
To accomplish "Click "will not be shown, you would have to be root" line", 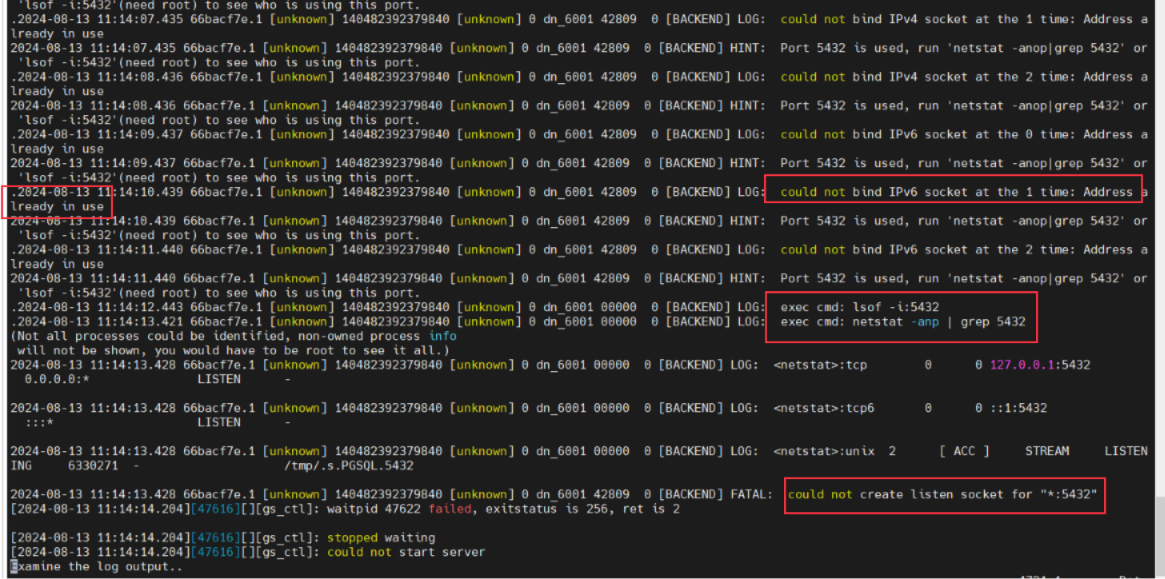I will pyautogui.click(x=233, y=350).
